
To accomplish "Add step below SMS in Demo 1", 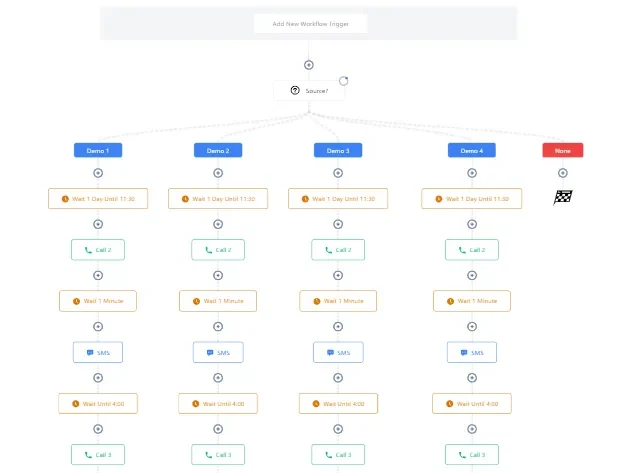I will [x=98, y=378].
